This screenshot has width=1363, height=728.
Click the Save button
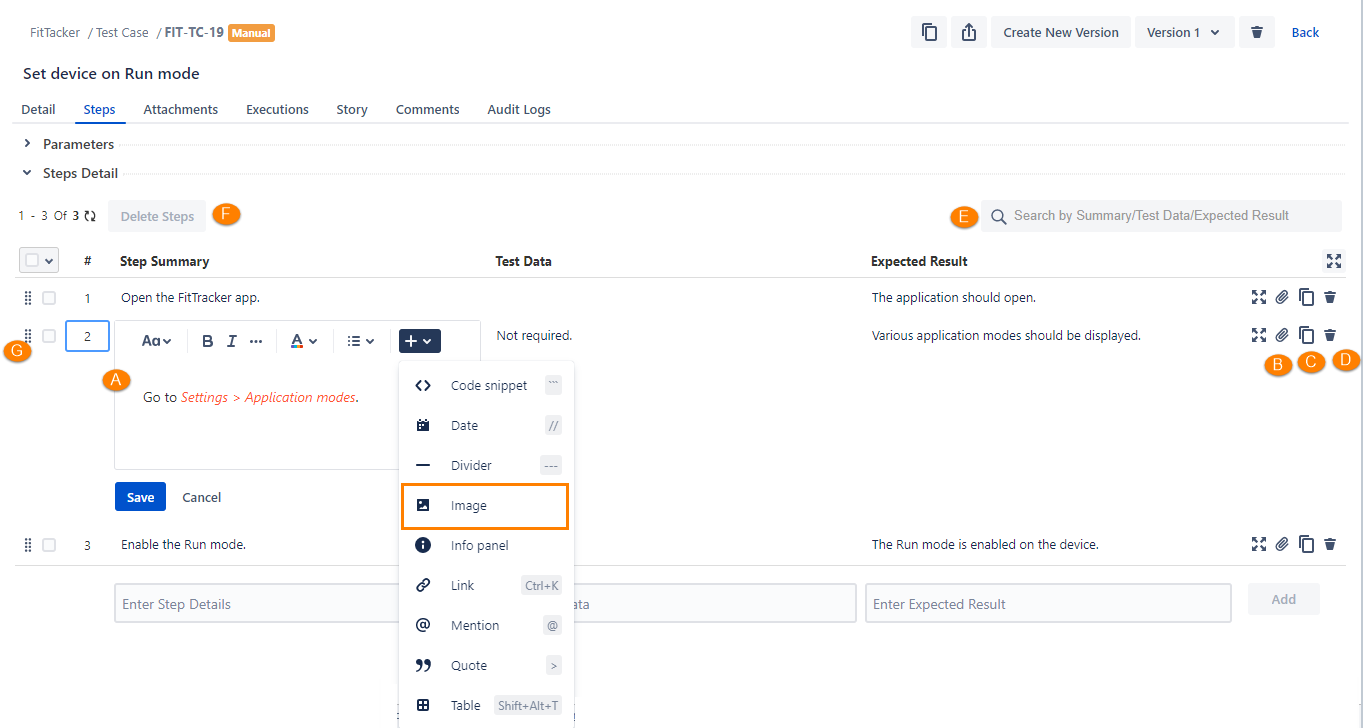(140, 497)
